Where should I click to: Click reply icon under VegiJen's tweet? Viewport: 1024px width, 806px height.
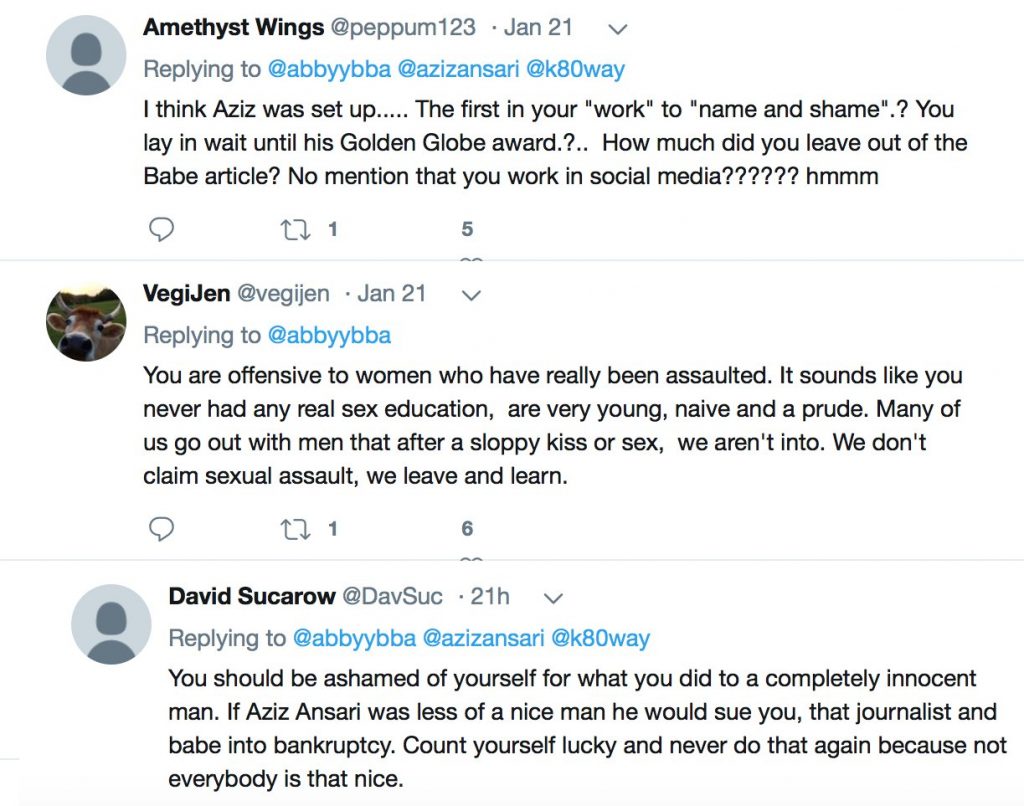tap(161, 529)
